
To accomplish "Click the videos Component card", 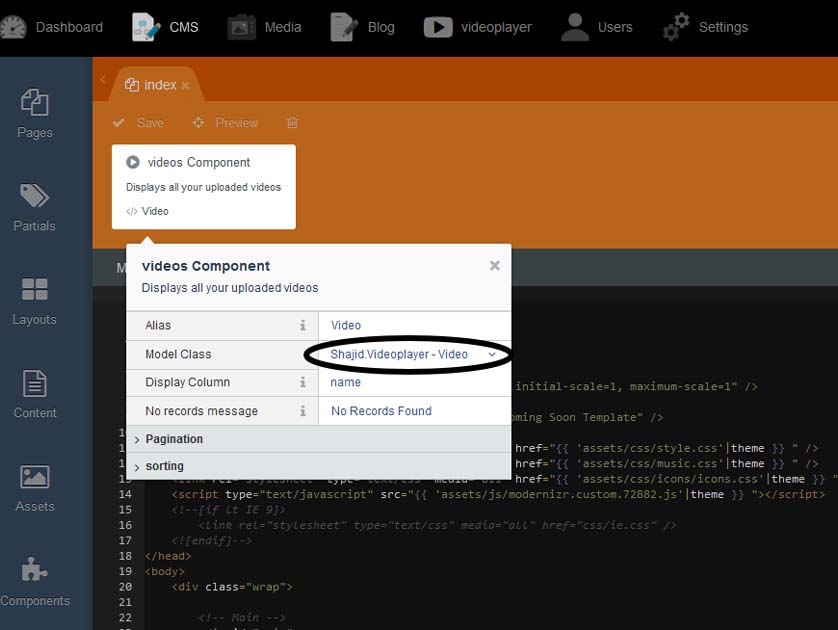I will pos(204,186).
